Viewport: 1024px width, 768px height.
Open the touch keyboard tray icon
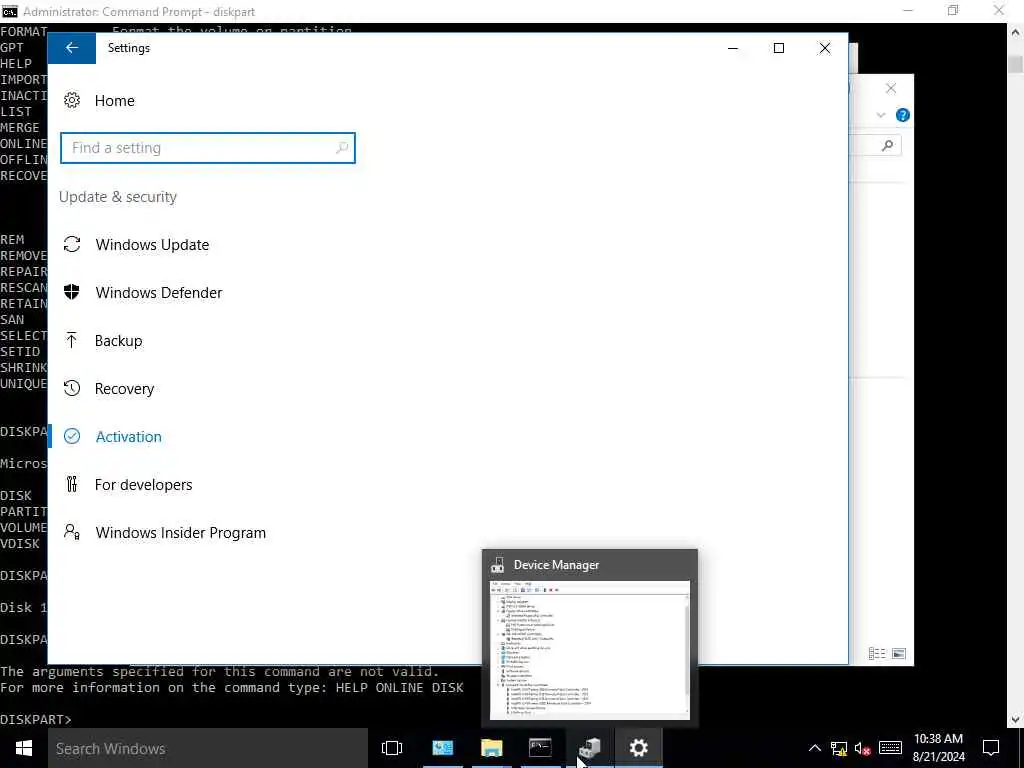click(890, 748)
